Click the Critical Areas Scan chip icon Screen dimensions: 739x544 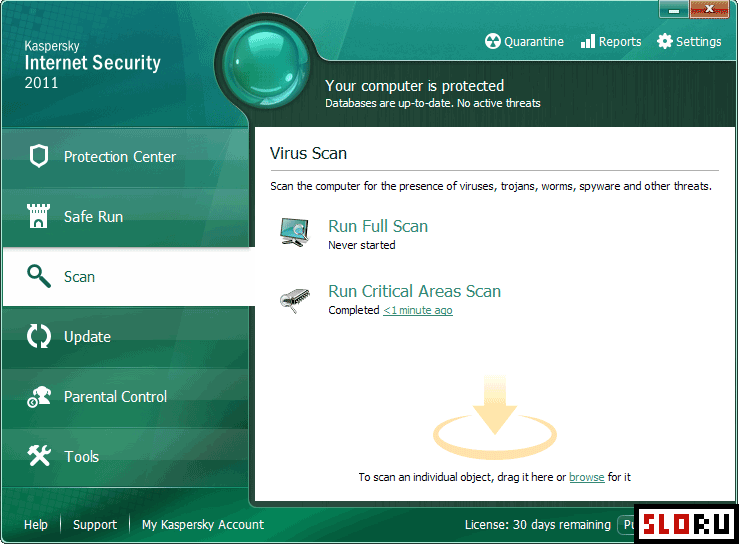point(295,300)
